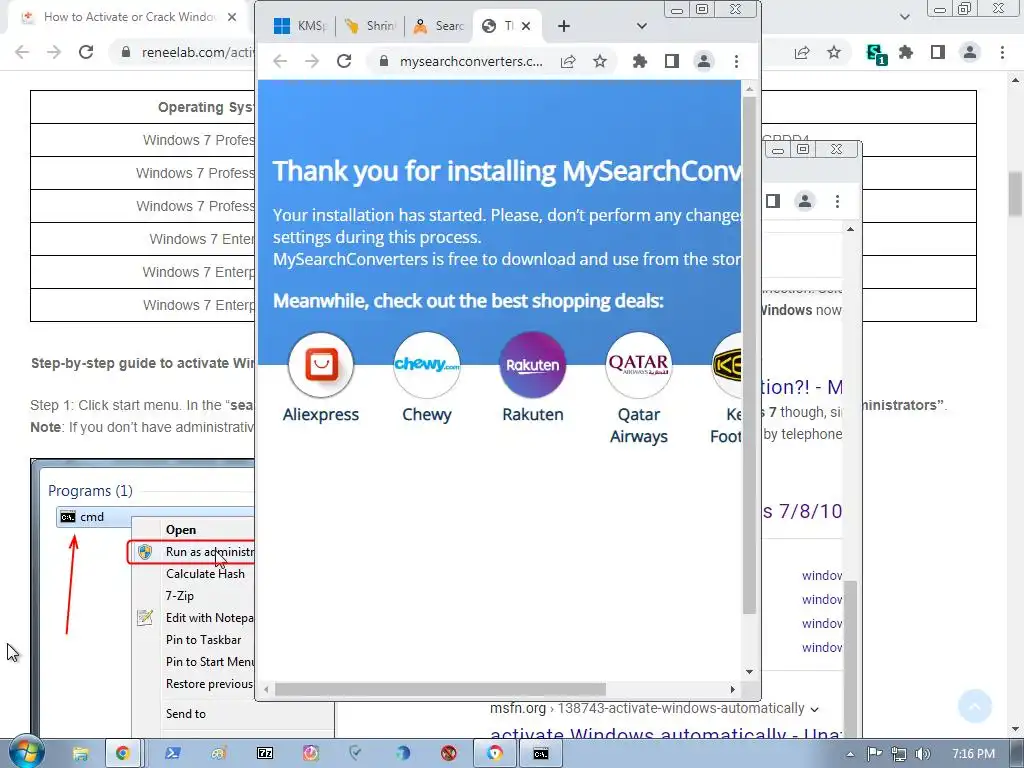Open Chrome three-dot menu in front window

(736, 61)
